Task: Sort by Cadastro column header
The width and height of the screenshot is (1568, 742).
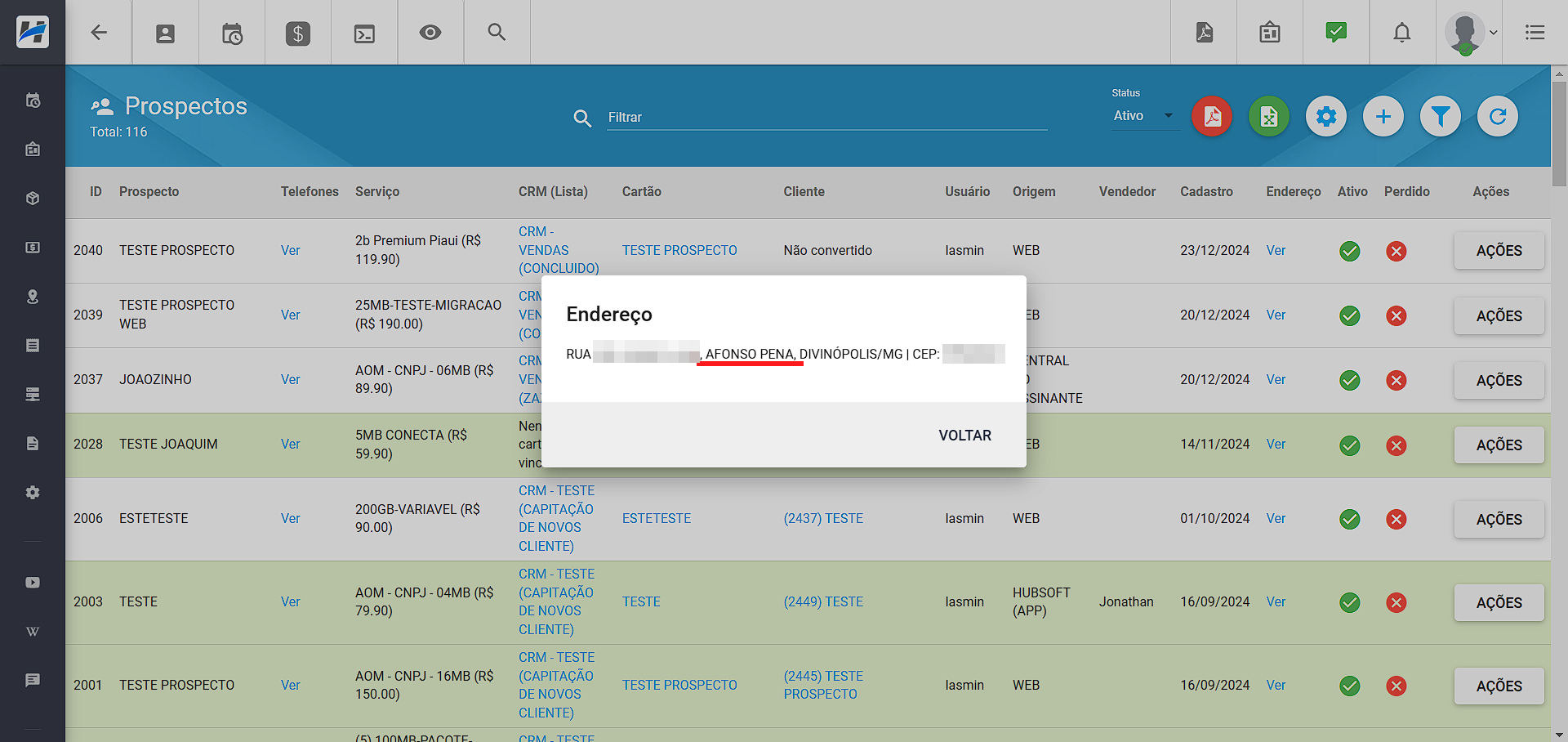Action: click(1206, 191)
